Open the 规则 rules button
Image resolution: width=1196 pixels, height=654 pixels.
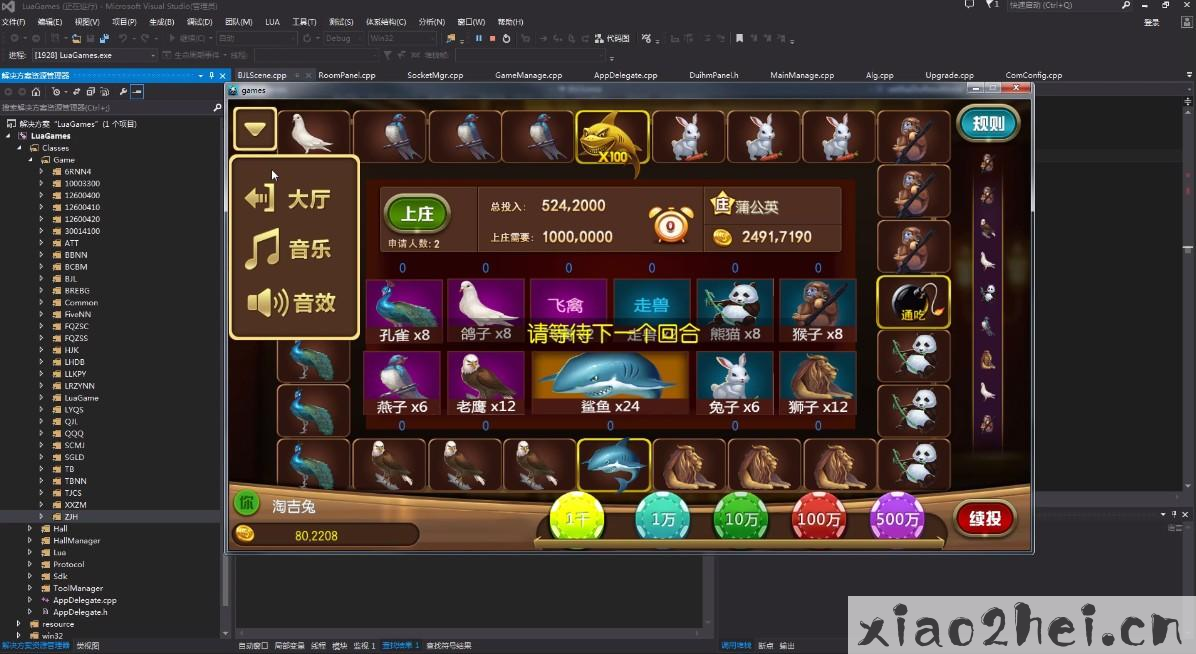(989, 124)
